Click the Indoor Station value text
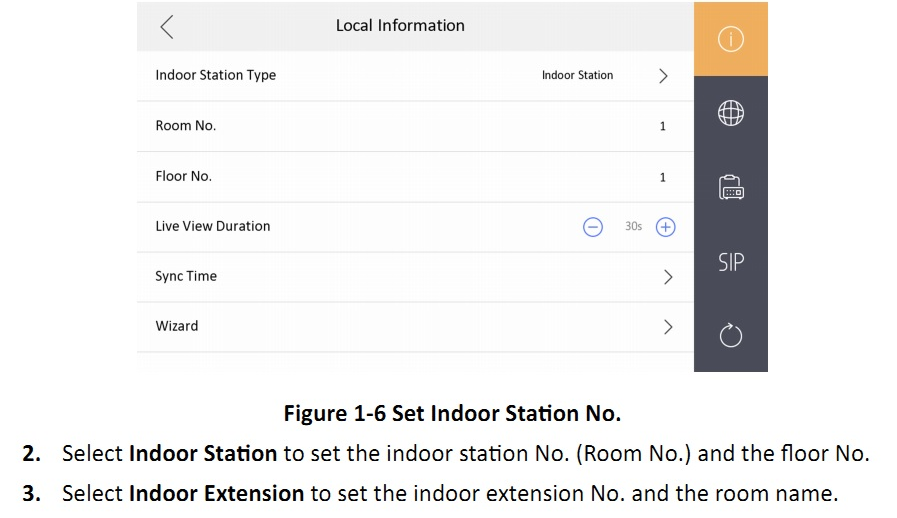The image size is (897, 518). tap(577, 75)
